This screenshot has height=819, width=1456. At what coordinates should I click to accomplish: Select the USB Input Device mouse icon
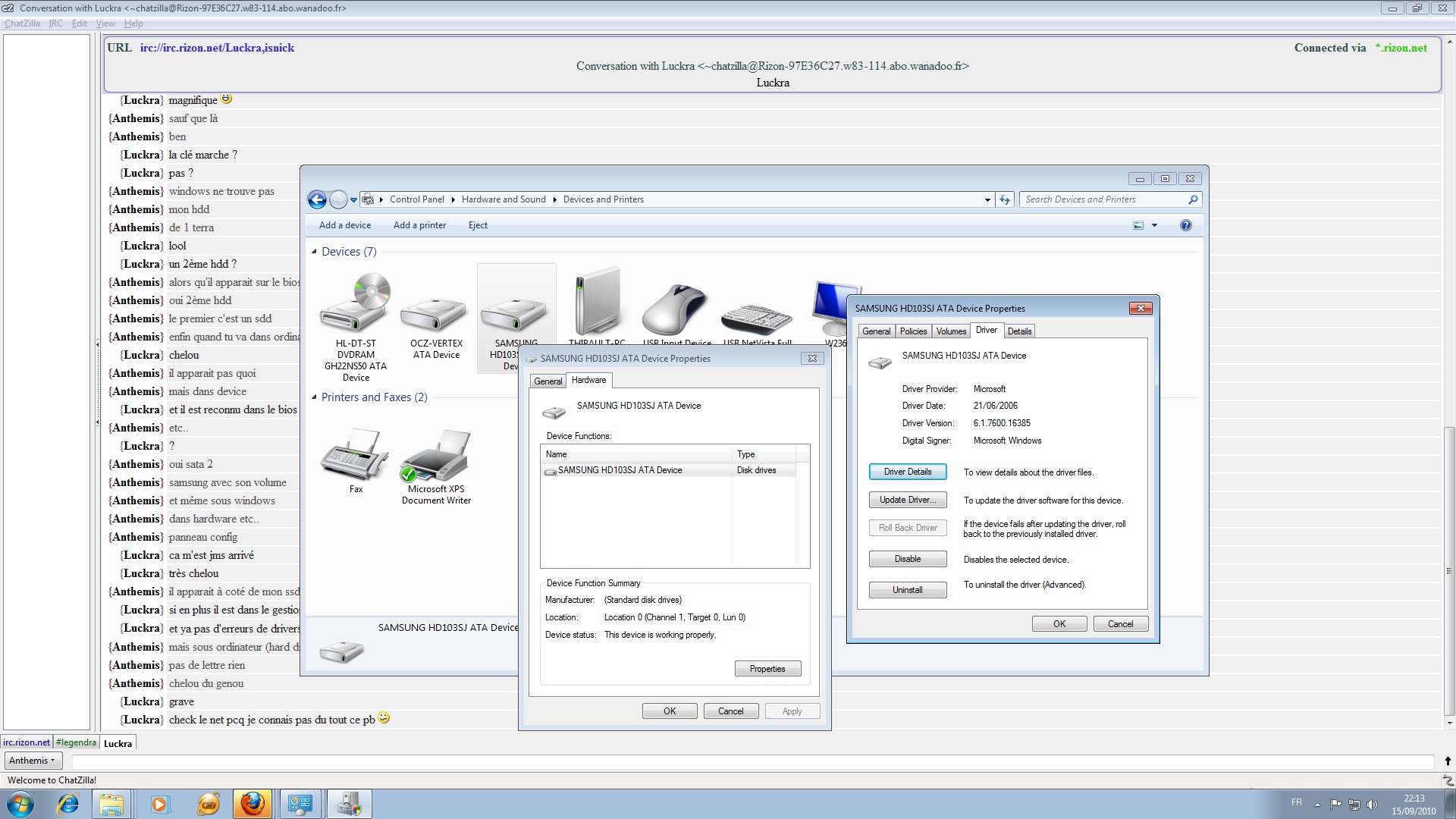point(674,309)
